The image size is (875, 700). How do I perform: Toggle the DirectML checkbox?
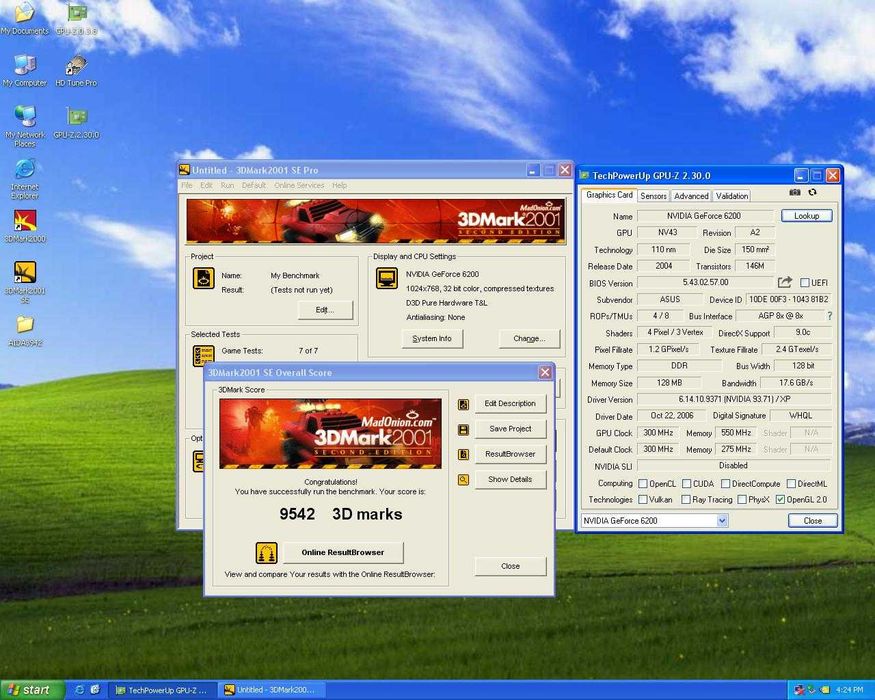791,483
